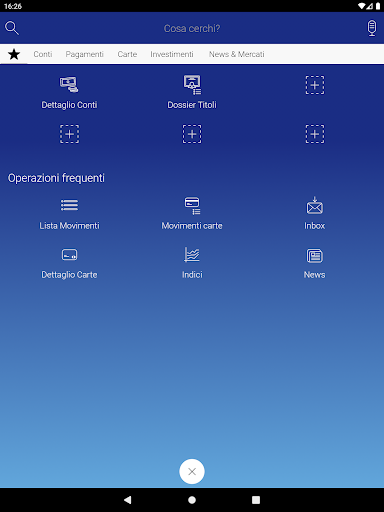Click the Cosa cerchi? search field
The height and width of the screenshot is (512, 384).
pos(192,28)
